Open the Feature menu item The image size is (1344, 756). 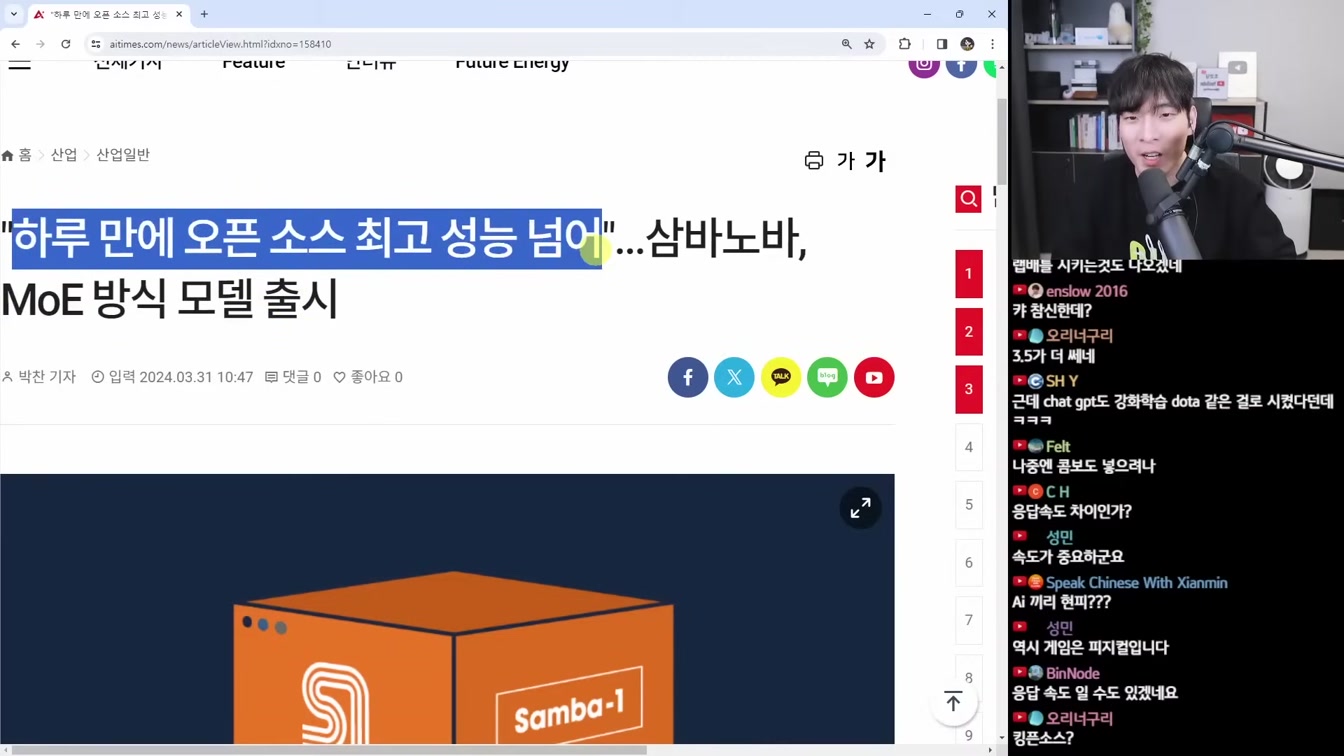pyautogui.click(x=253, y=64)
